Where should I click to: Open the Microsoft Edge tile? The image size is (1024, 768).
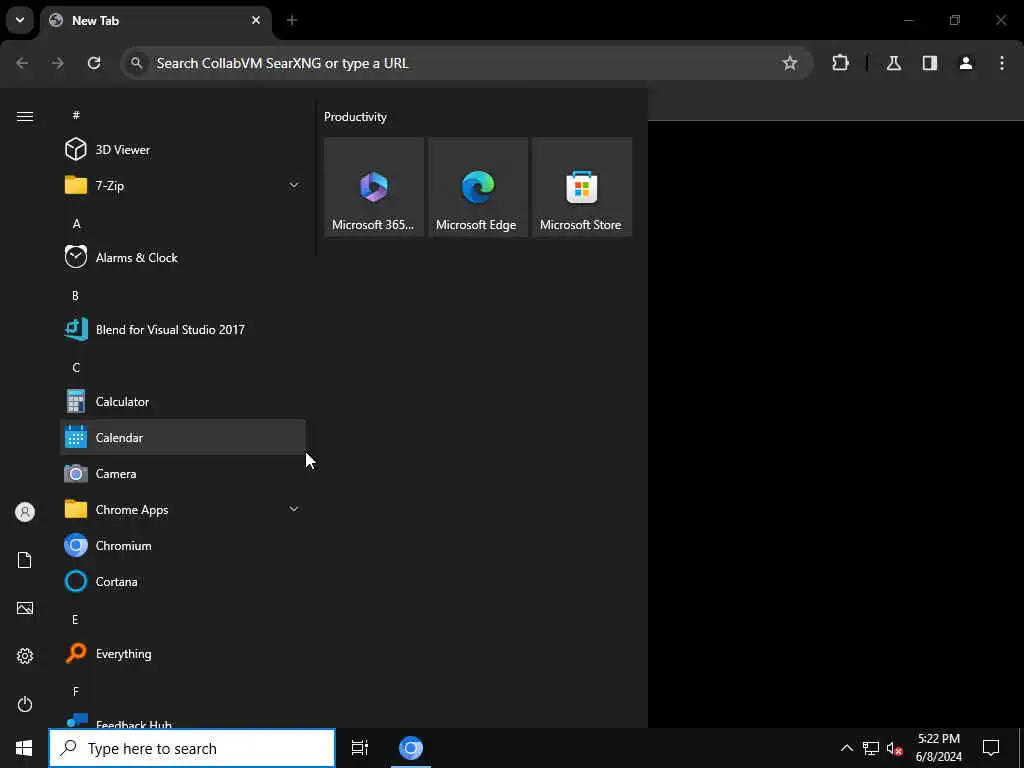[478, 187]
